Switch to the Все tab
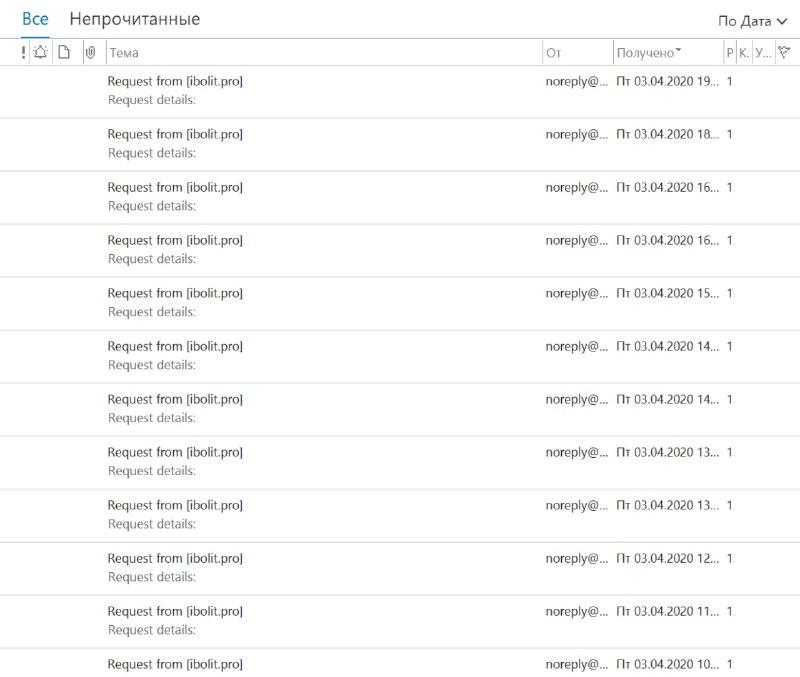 point(35,19)
